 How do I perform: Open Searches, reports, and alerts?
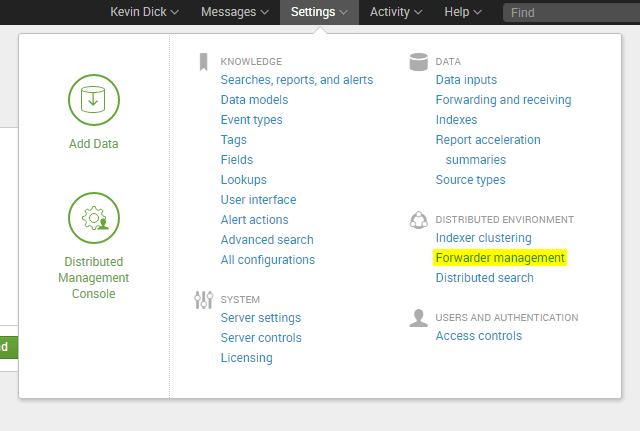(x=297, y=80)
